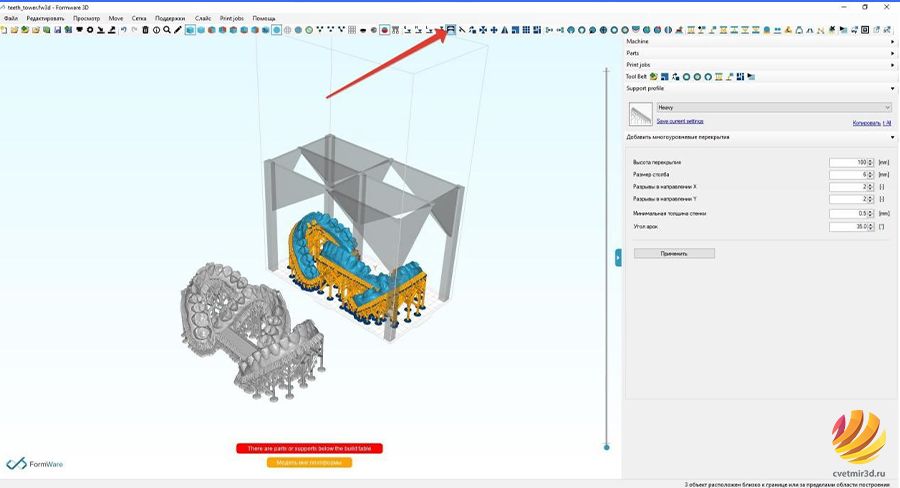Click the Save floppy disk icon
The image size is (900, 488).
click(57, 30)
